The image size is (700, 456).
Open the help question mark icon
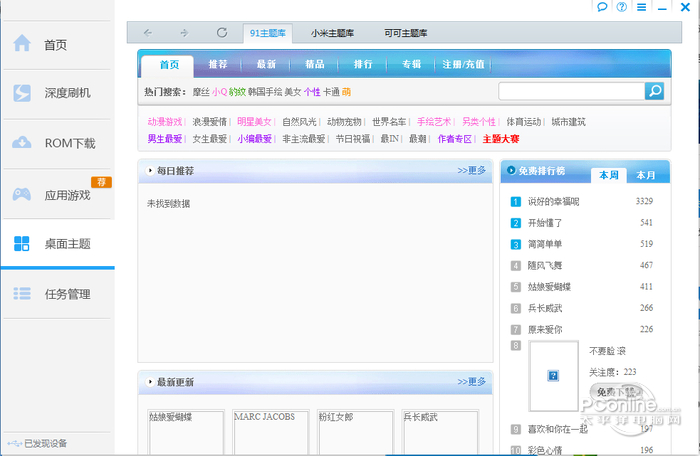[622, 7]
